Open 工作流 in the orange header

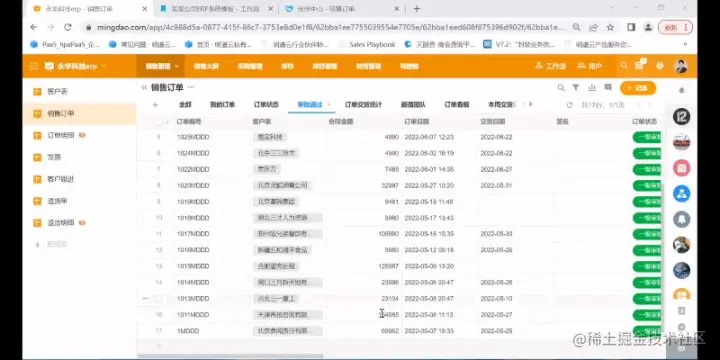pyautogui.click(x=550, y=66)
